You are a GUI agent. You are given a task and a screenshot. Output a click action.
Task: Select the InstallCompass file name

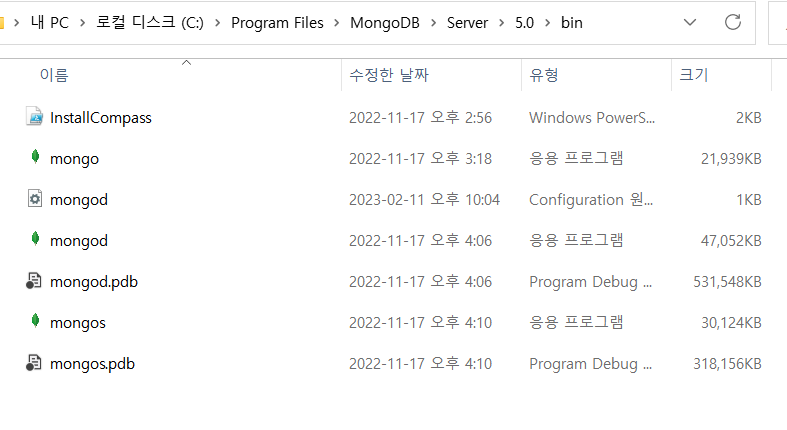pos(101,118)
